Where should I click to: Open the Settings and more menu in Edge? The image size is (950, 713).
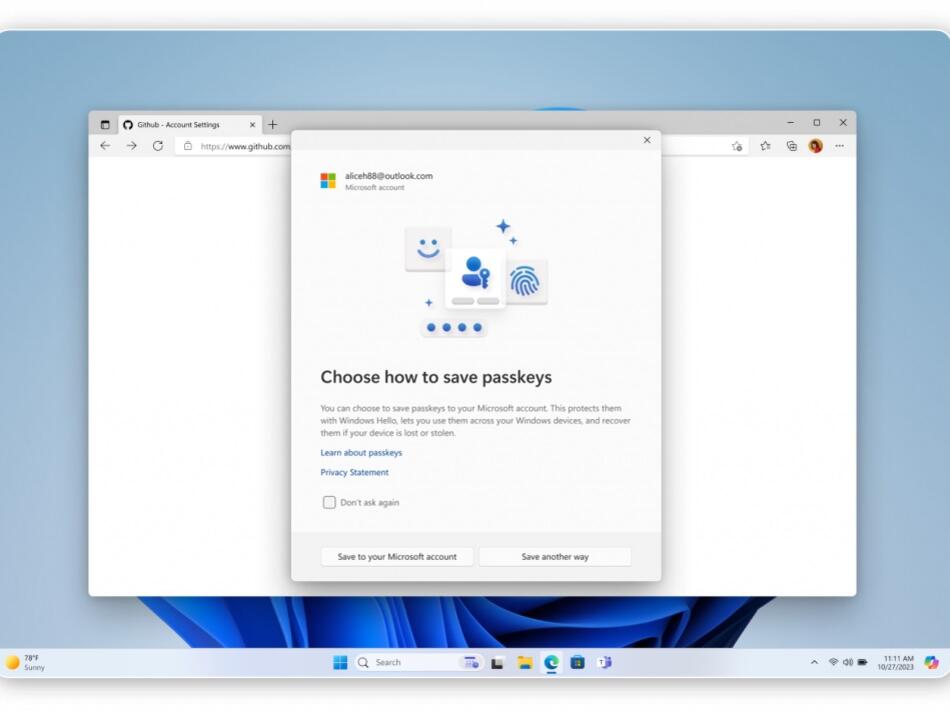(x=839, y=146)
